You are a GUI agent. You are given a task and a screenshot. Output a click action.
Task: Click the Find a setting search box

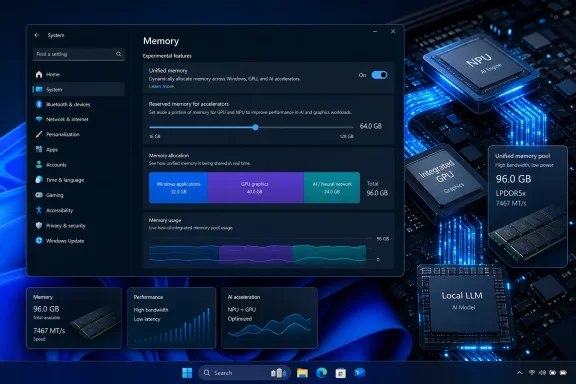(x=79, y=54)
